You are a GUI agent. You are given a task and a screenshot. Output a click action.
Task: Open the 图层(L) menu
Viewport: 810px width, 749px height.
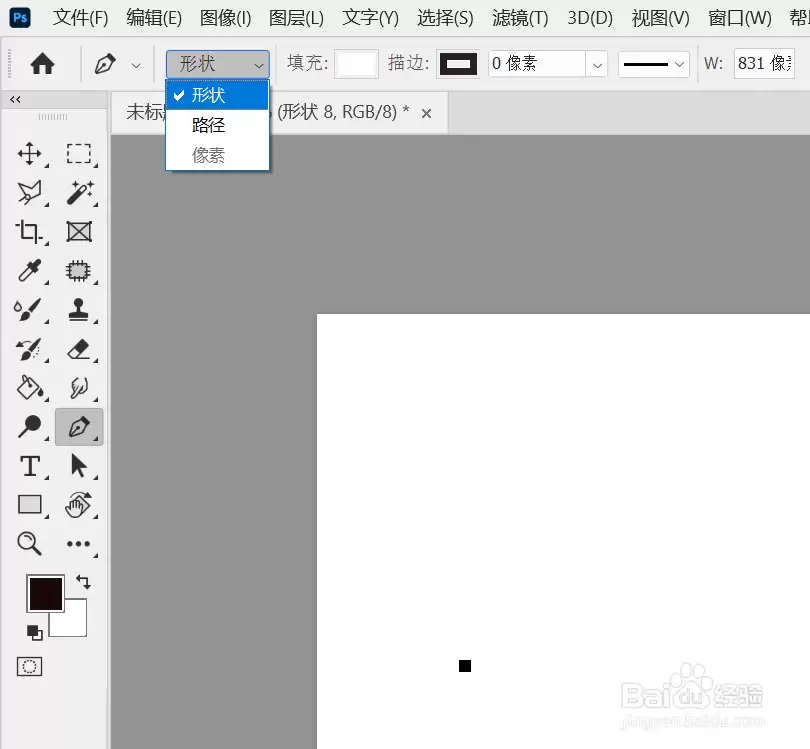[296, 18]
